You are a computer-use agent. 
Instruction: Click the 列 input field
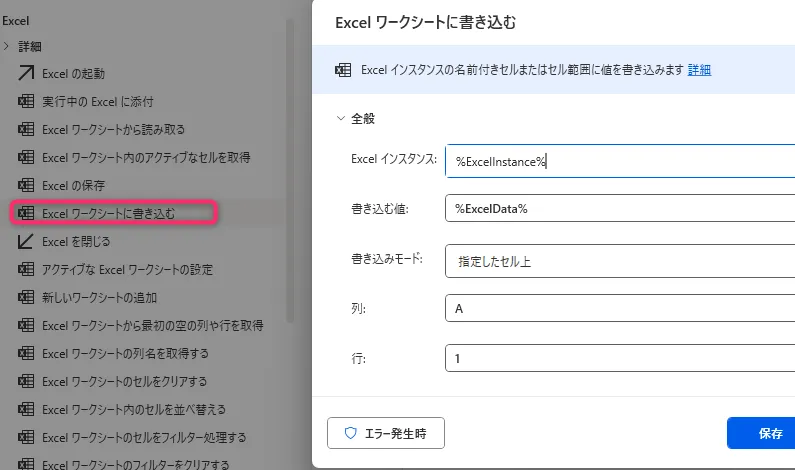click(x=620, y=309)
